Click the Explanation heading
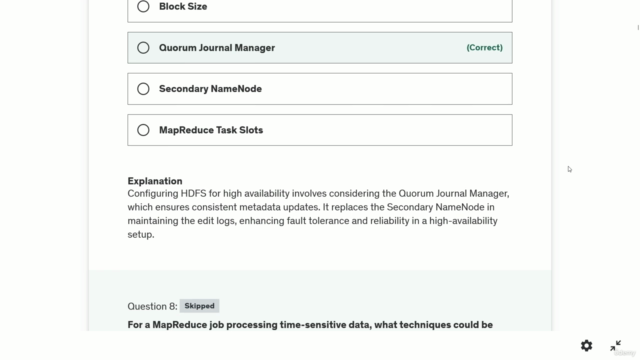640x360 pixels. click(155, 181)
